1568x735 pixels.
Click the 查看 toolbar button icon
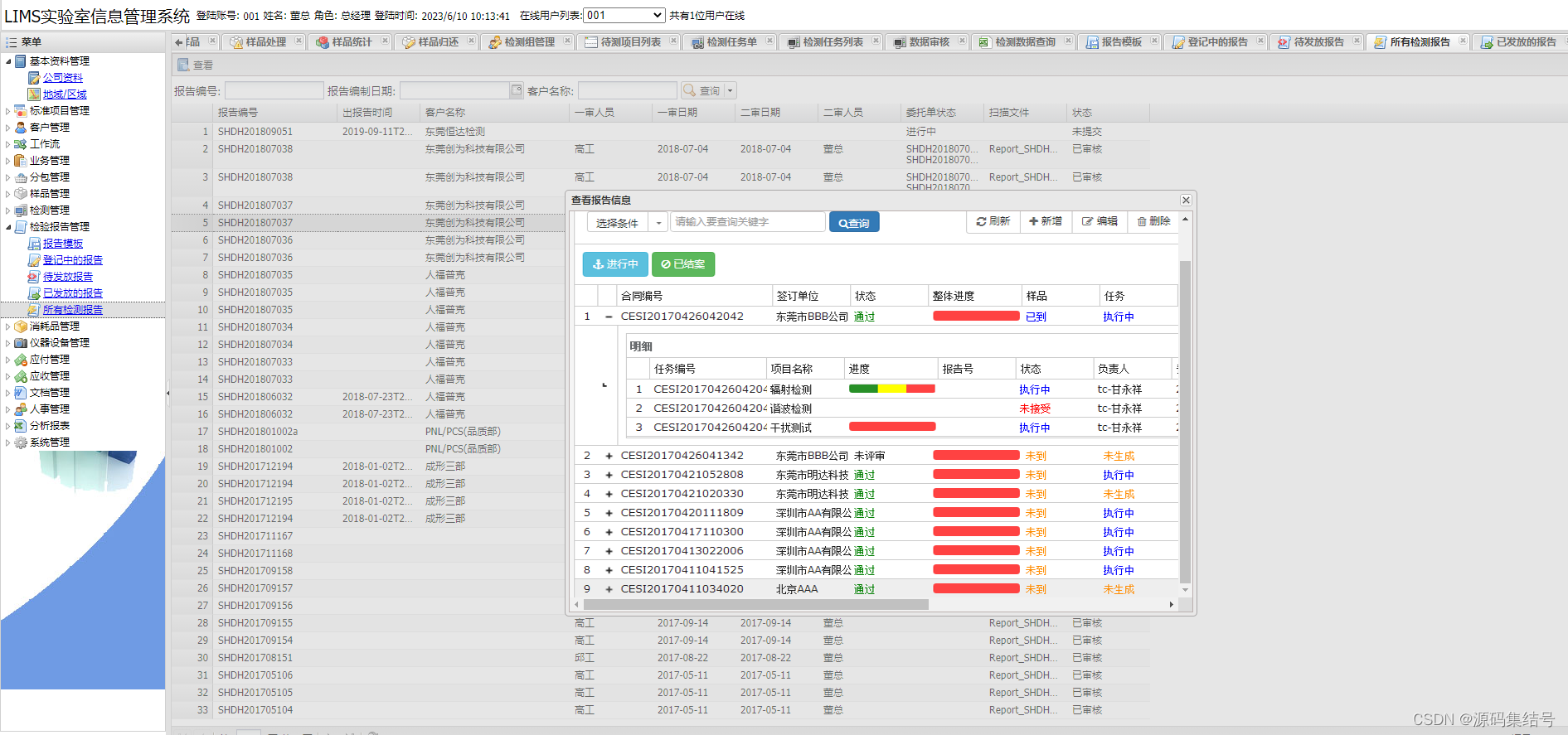pyautogui.click(x=183, y=65)
